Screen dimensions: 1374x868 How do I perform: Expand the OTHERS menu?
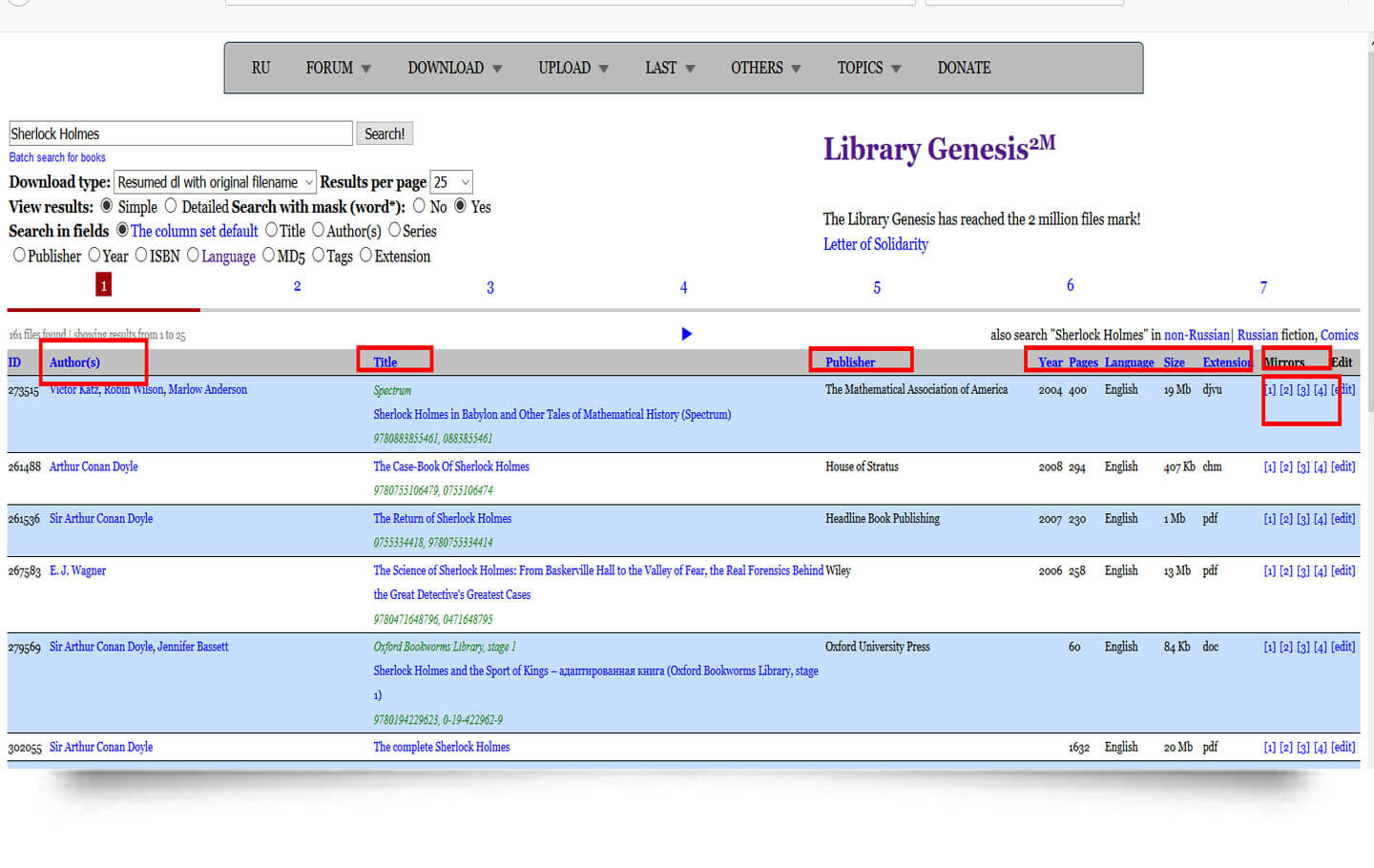766,68
